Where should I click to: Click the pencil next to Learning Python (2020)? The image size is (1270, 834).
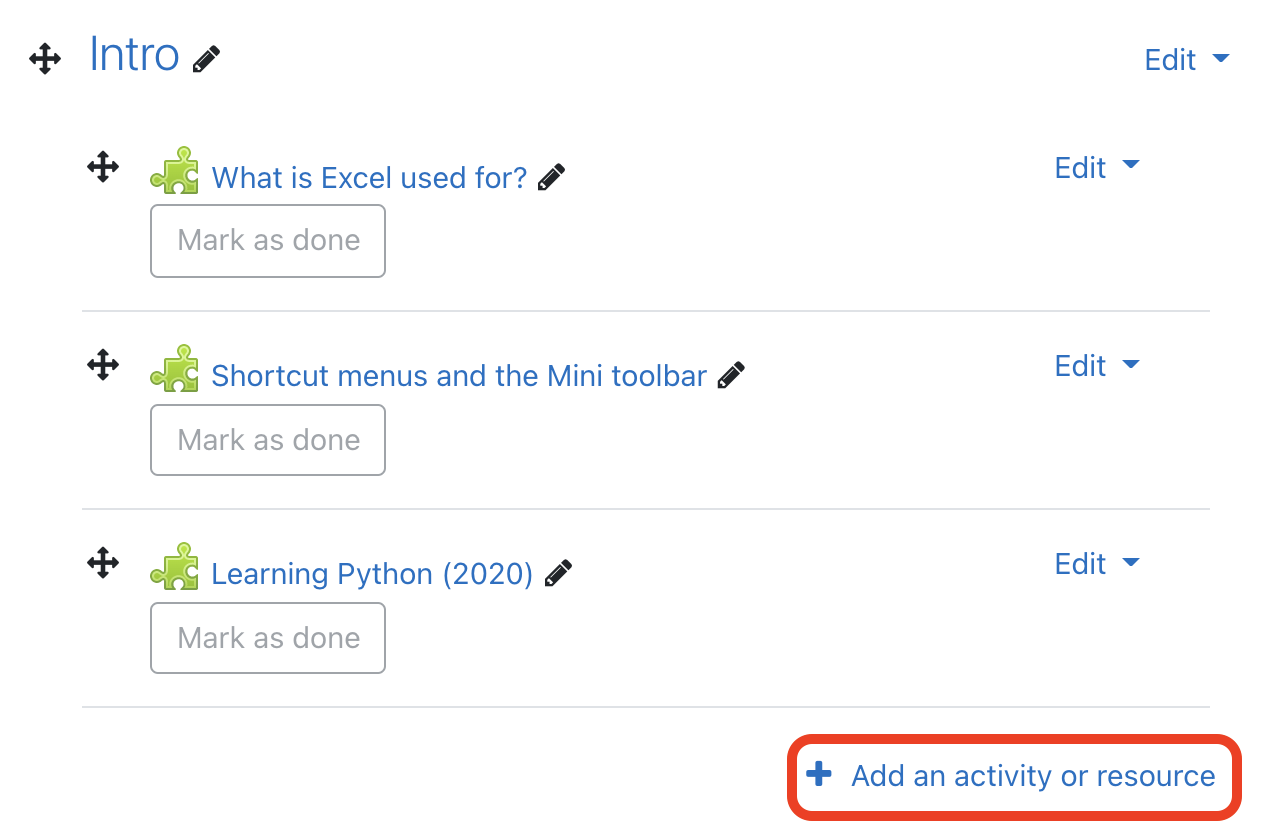[x=558, y=573]
